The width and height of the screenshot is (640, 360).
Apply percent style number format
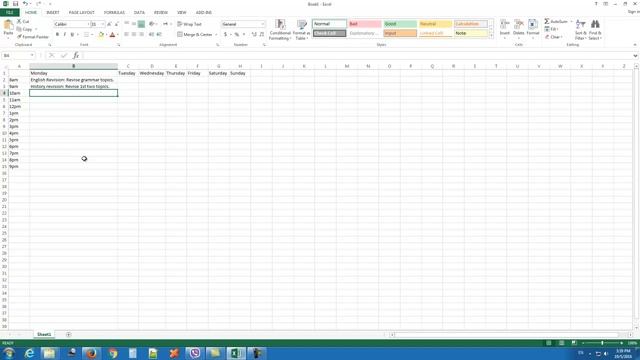point(237,35)
